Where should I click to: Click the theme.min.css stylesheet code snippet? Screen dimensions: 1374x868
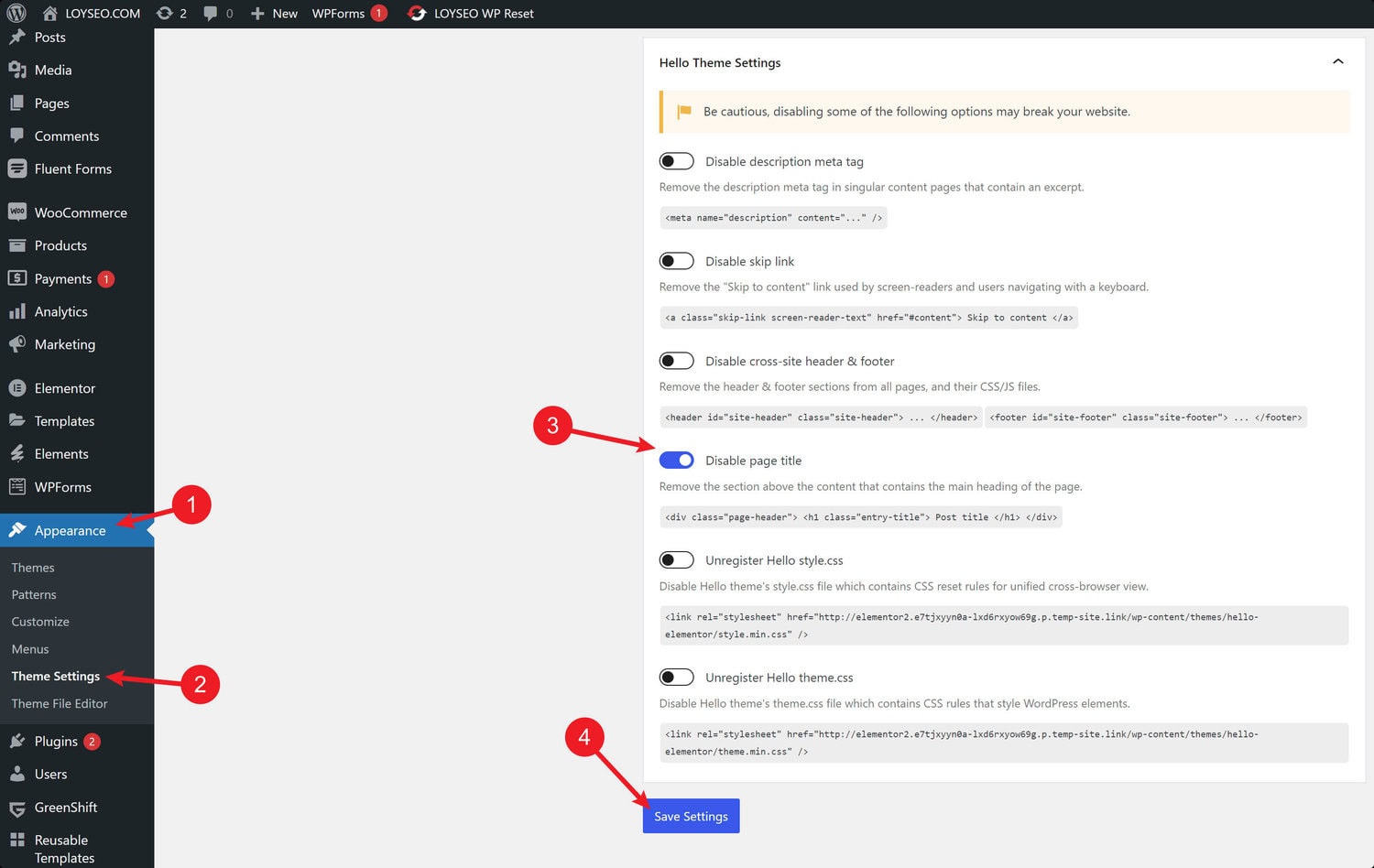pos(1004,743)
